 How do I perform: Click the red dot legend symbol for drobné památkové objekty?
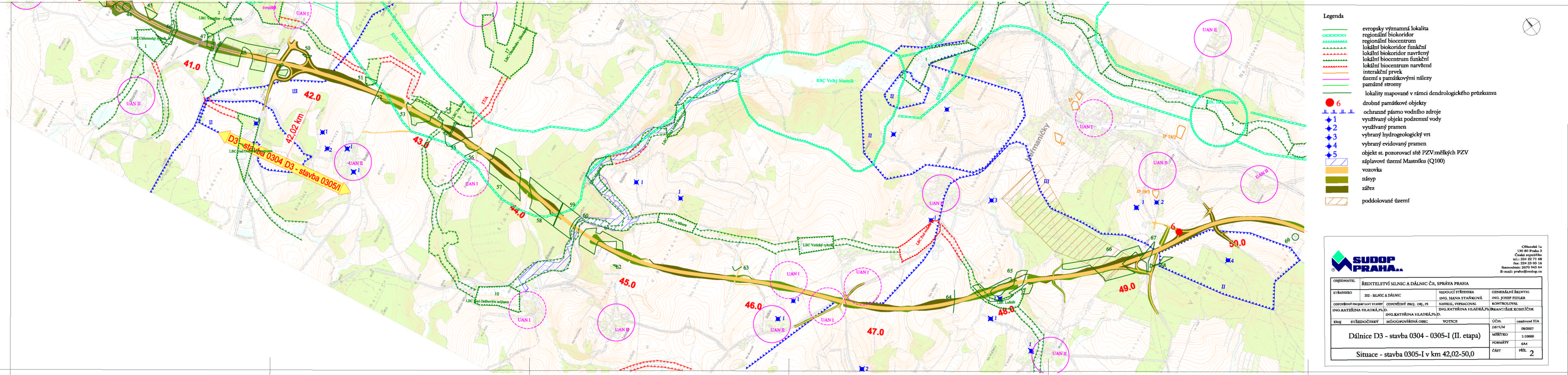point(1330,103)
